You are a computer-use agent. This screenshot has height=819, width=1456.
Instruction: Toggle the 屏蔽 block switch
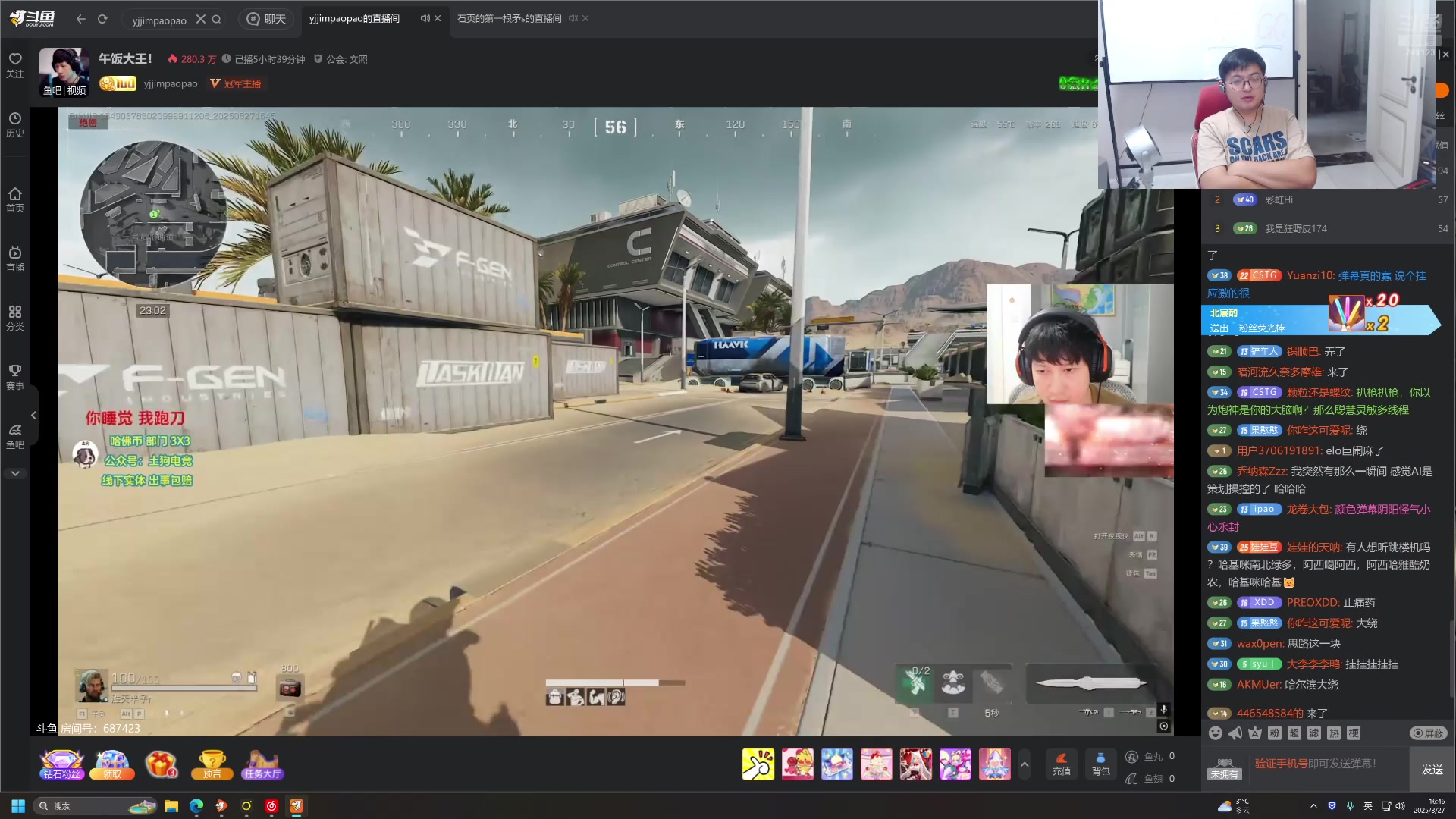(1429, 733)
